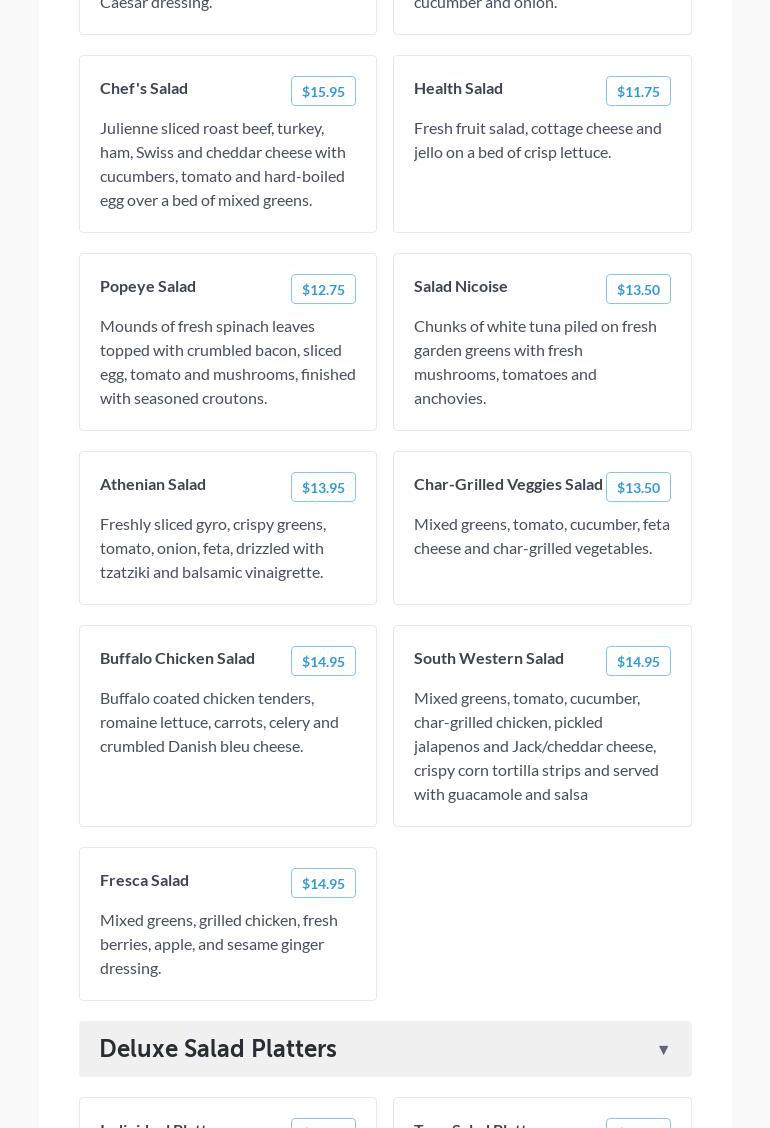
Task: Select the Buffalo Chicken Salad title
Action: [x=177, y=658]
